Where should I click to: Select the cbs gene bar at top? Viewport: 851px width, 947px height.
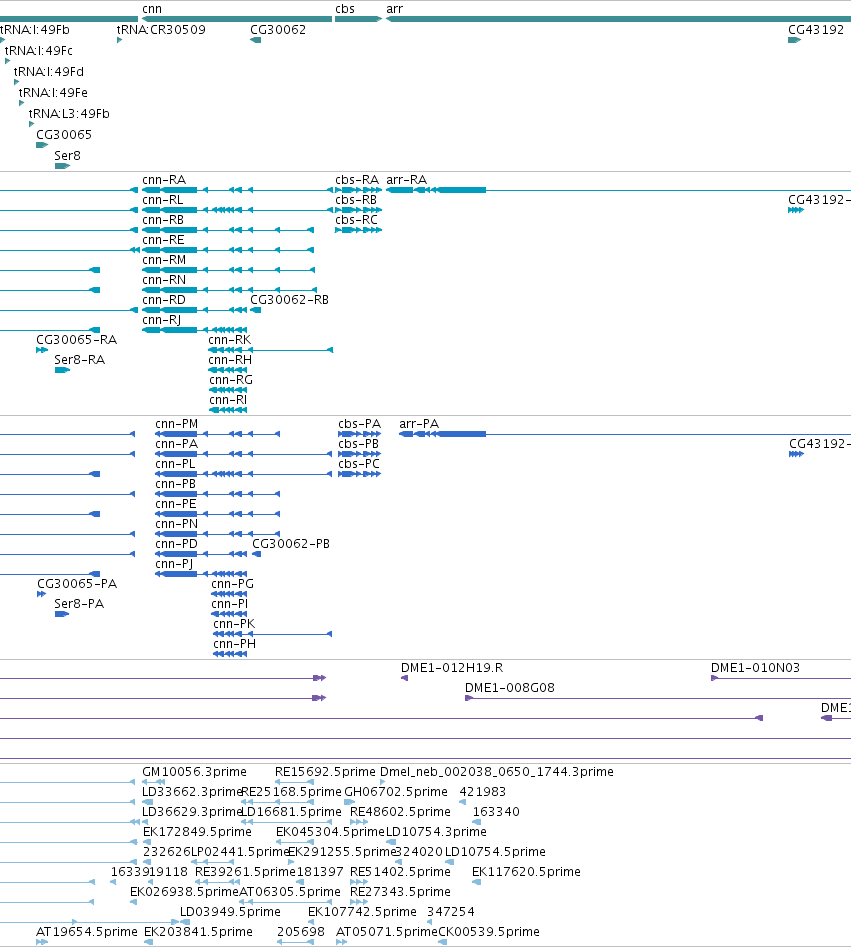point(358,19)
